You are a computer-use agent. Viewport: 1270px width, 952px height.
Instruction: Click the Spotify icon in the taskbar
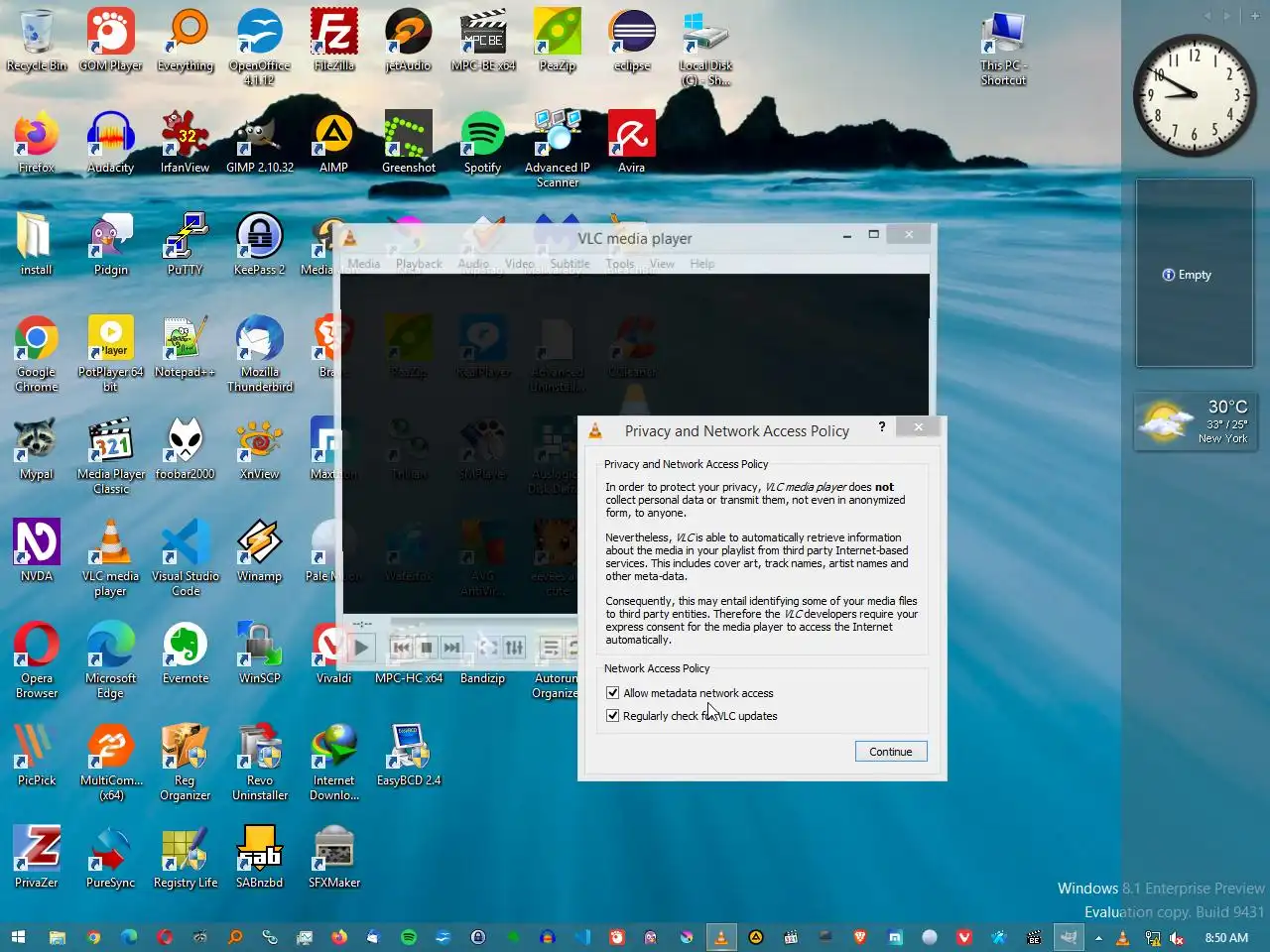(x=409, y=937)
